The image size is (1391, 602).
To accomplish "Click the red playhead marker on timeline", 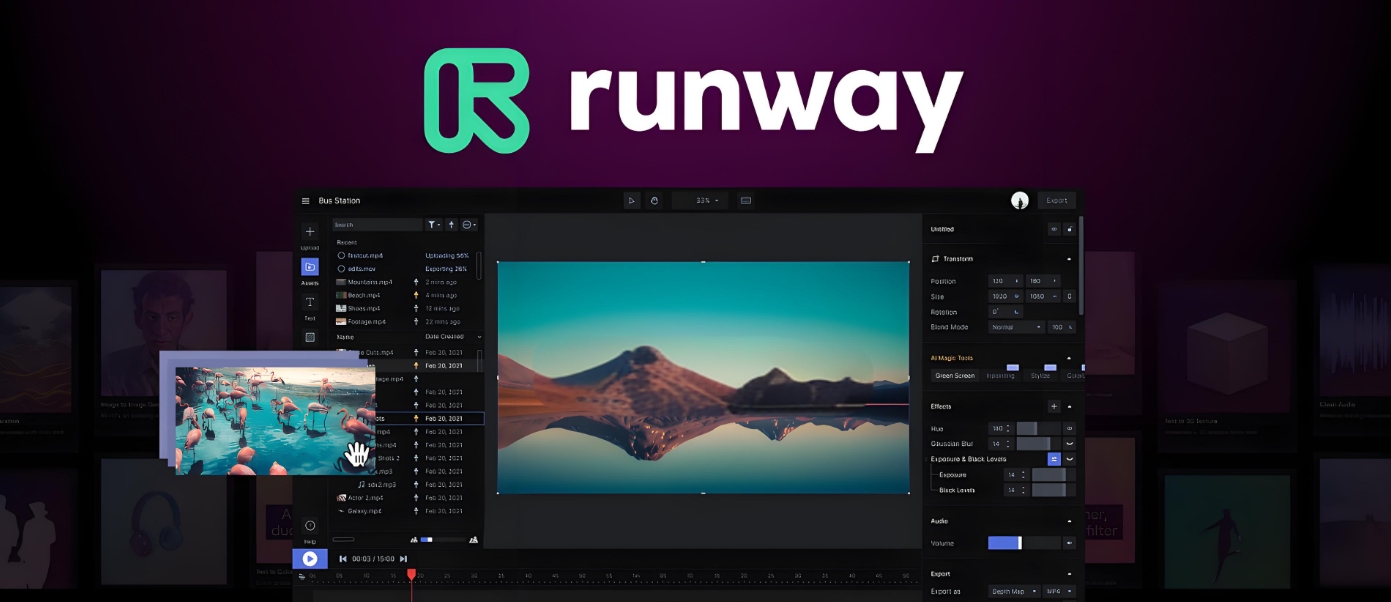I will 411,574.
